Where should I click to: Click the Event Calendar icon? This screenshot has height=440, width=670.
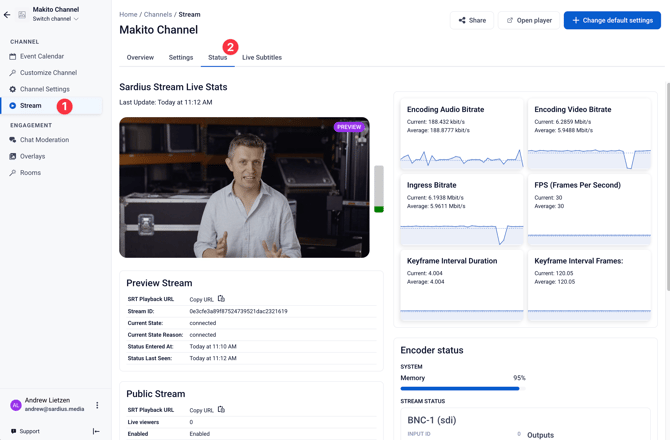(12, 56)
